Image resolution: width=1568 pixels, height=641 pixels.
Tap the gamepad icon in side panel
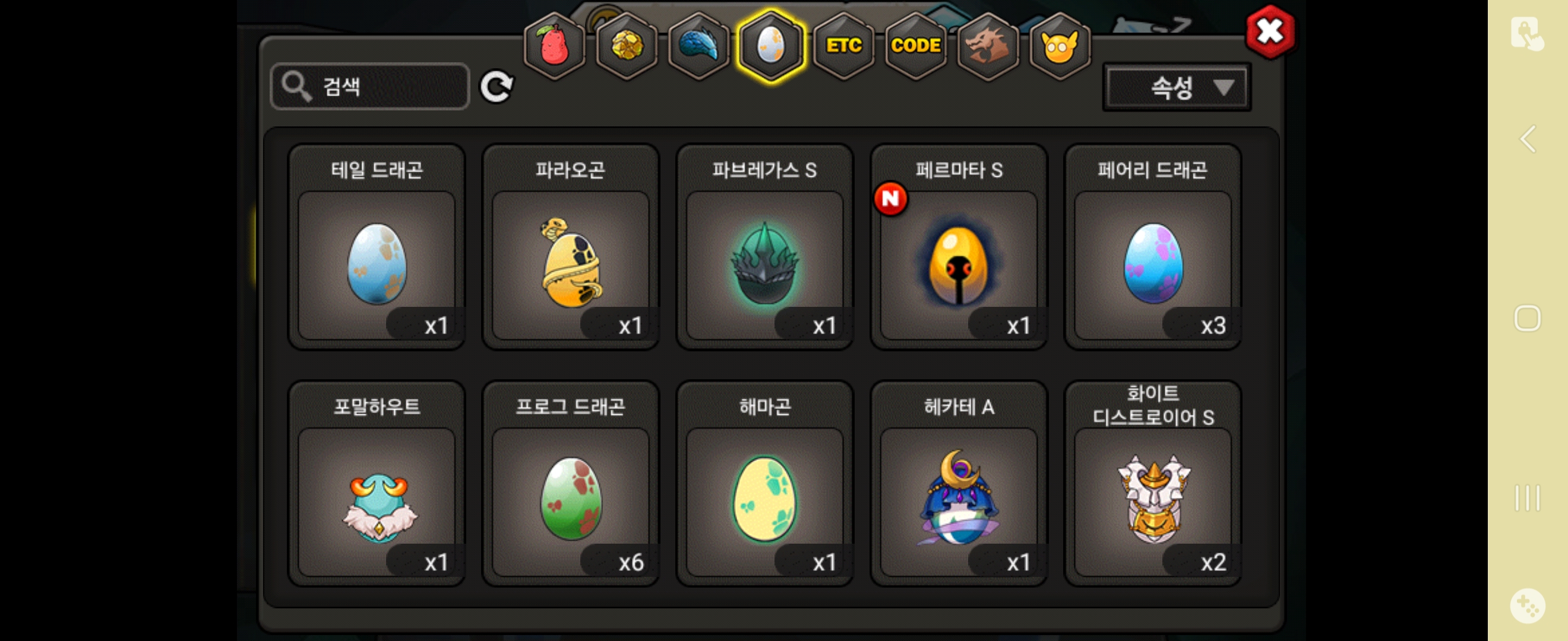point(1527,605)
